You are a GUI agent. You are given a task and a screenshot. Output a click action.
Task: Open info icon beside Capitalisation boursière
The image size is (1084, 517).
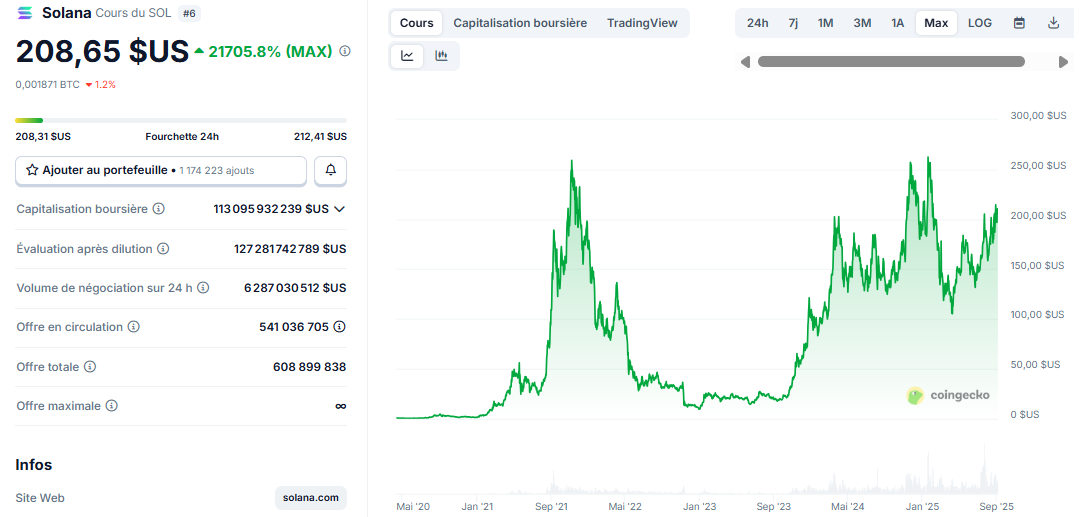[x=158, y=209]
